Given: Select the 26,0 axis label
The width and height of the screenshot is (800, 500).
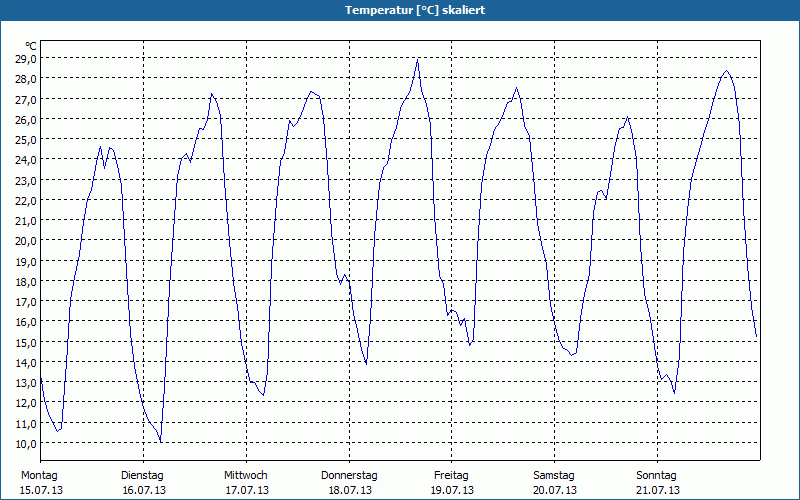Looking at the screenshot, I should pyautogui.click(x=26, y=119).
